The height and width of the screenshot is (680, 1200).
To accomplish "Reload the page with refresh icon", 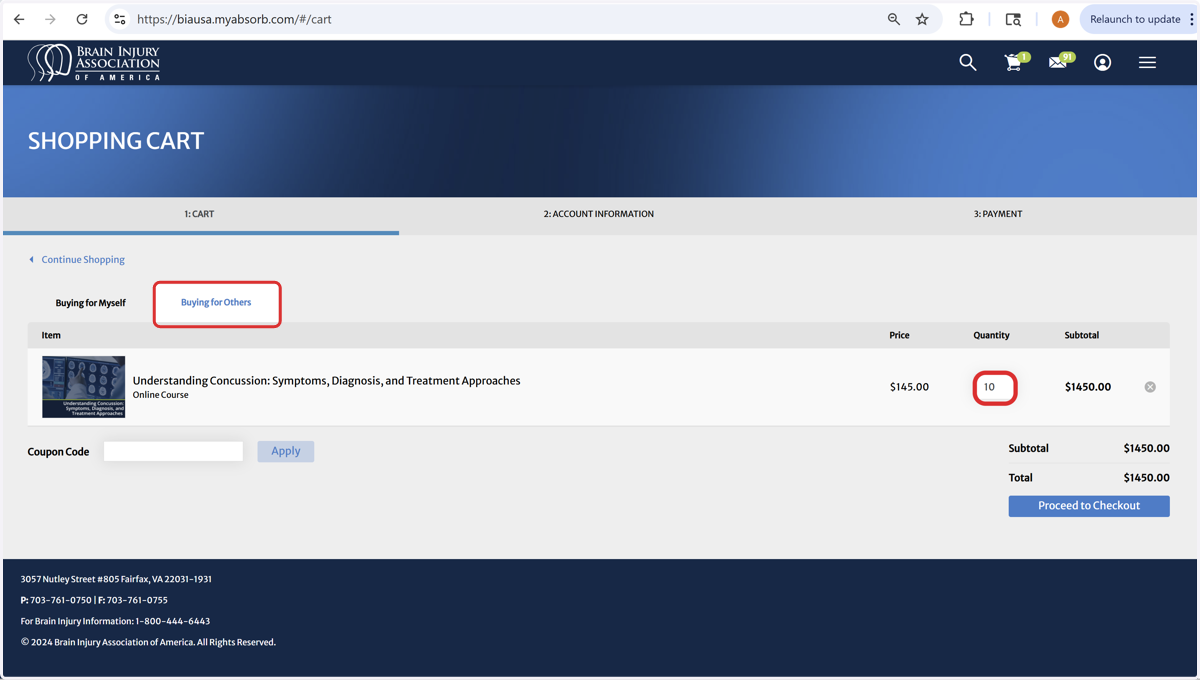I will coord(82,19).
